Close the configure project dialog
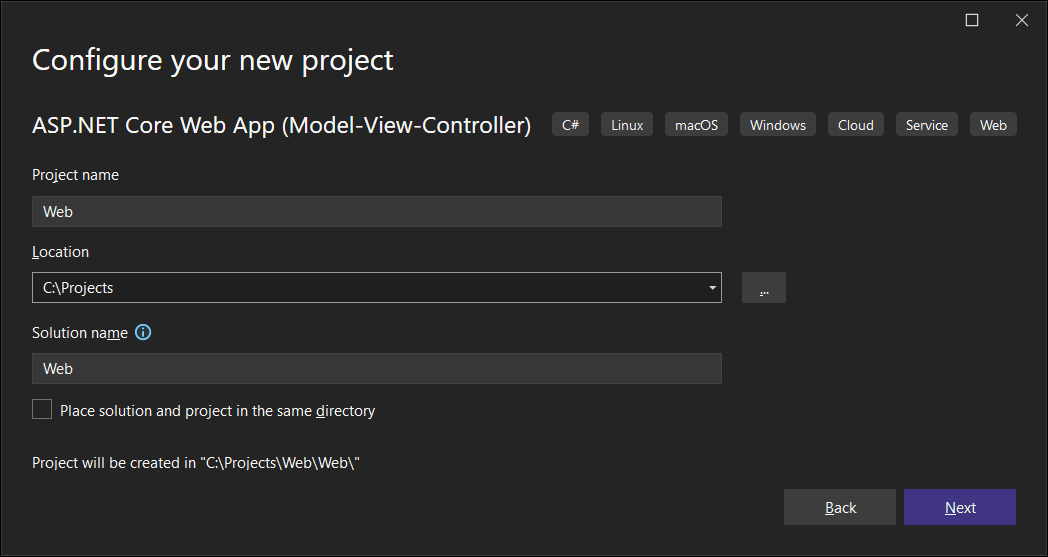This screenshot has width=1048, height=557. (1021, 20)
